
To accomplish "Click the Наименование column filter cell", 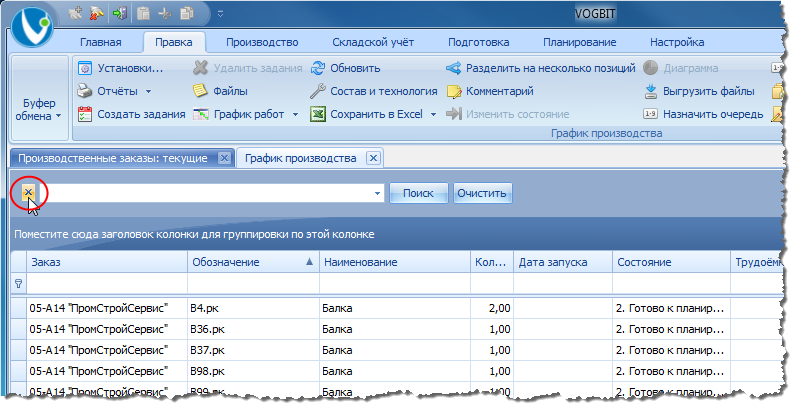I will coord(395,283).
